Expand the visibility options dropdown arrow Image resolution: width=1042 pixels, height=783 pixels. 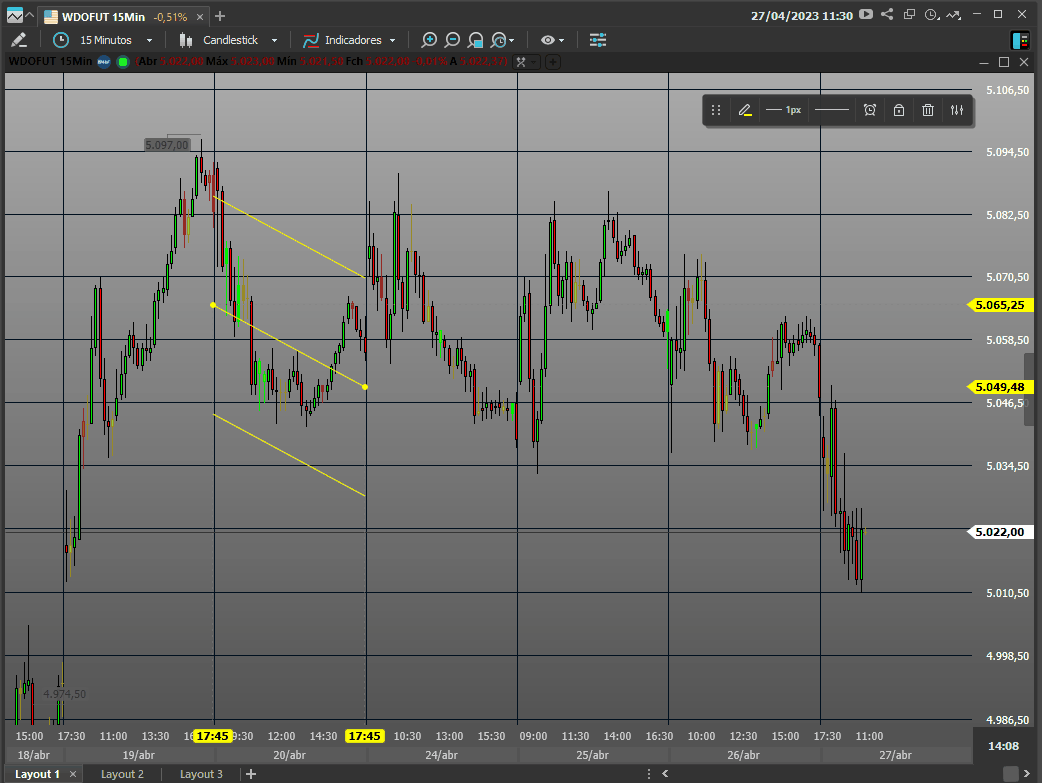(x=562, y=41)
